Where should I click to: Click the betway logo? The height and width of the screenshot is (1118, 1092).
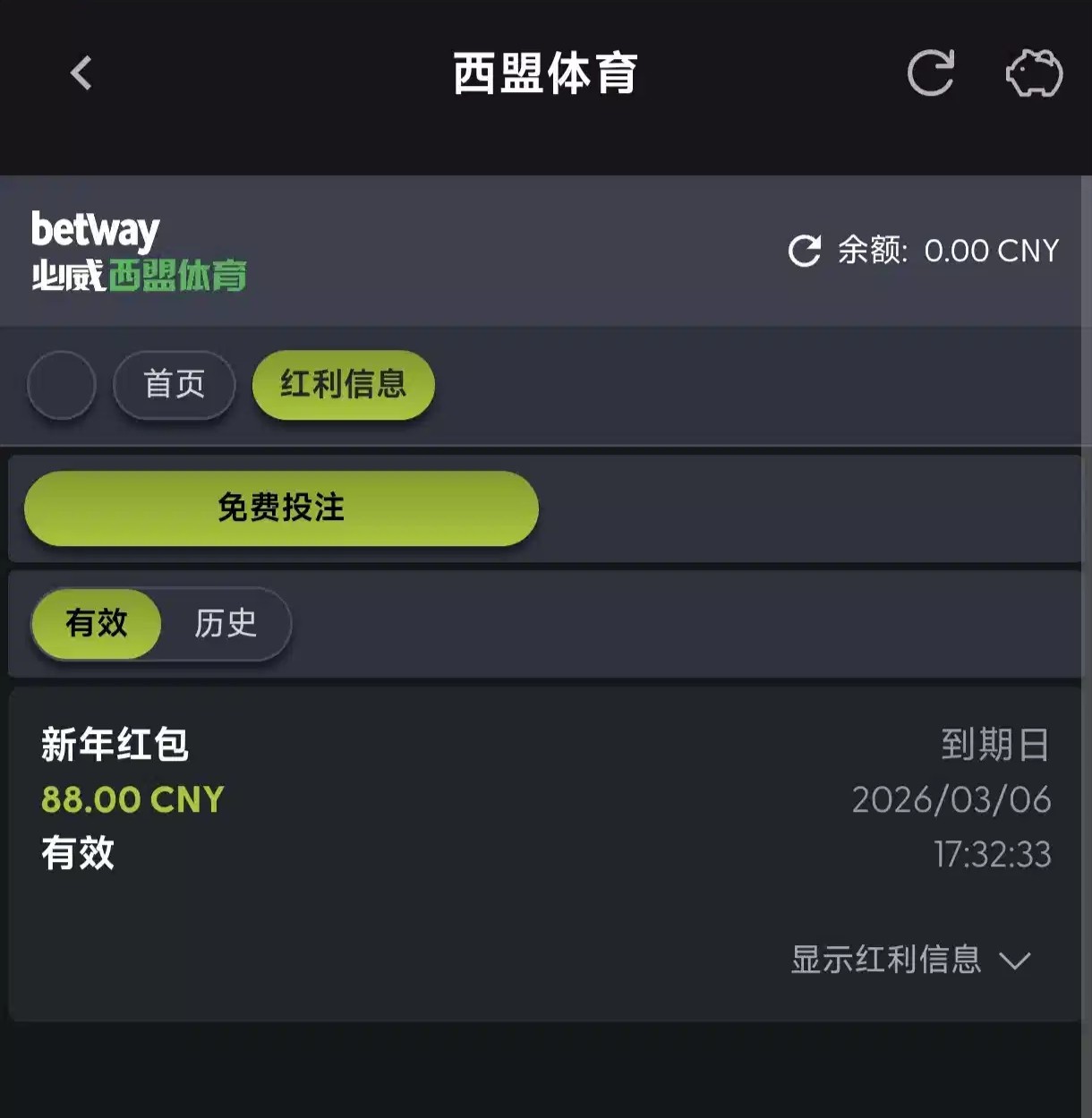(x=96, y=230)
